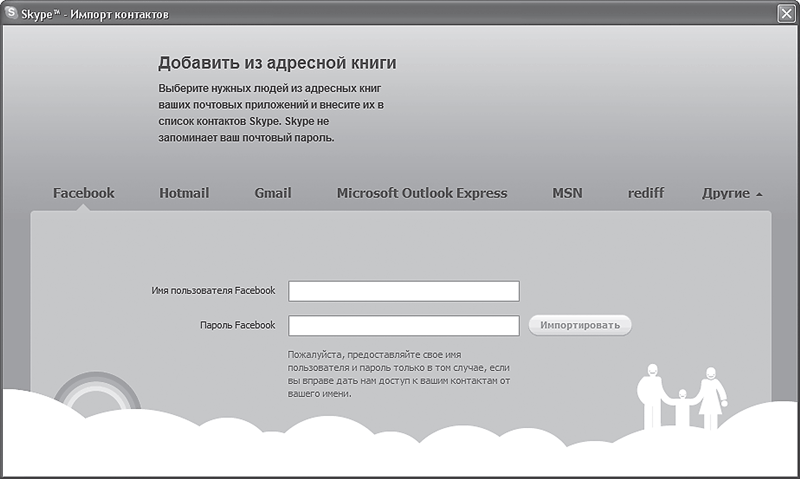Viewport: 800px width, 479px height.
Task: Open the Gmail tab
Action: [273, 193]
